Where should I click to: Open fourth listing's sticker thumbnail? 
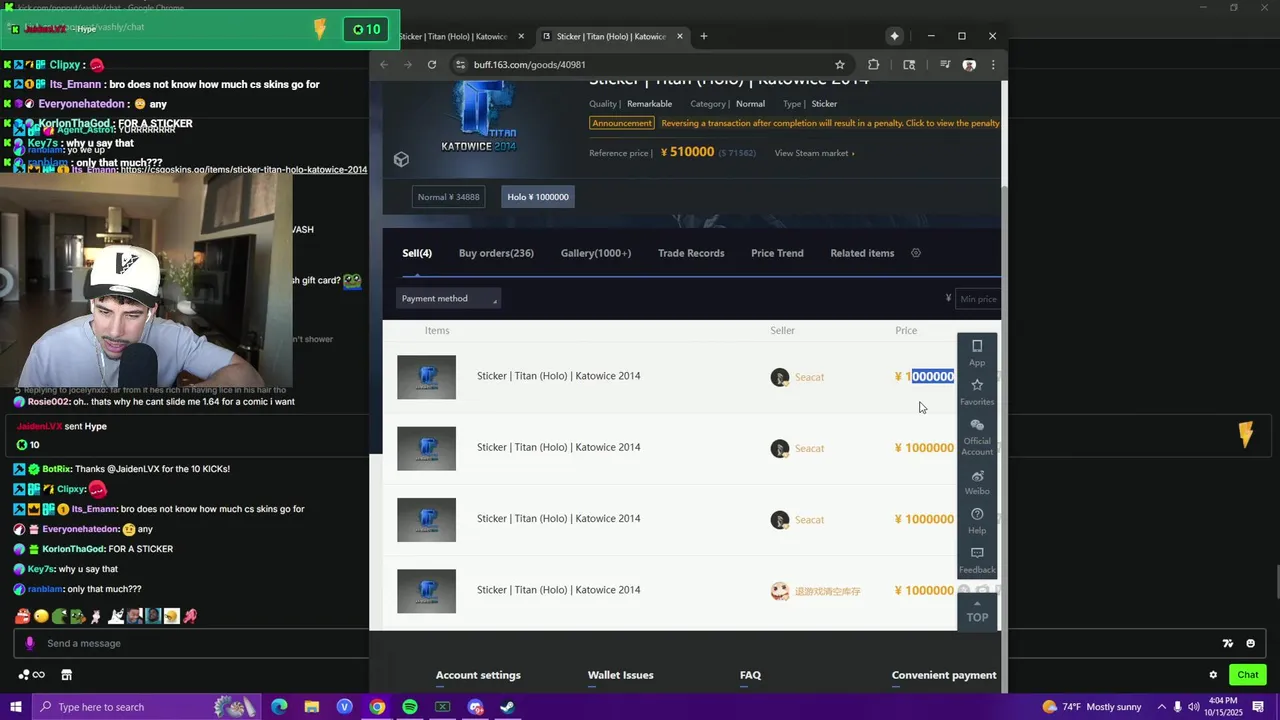(x=426, y=591)
